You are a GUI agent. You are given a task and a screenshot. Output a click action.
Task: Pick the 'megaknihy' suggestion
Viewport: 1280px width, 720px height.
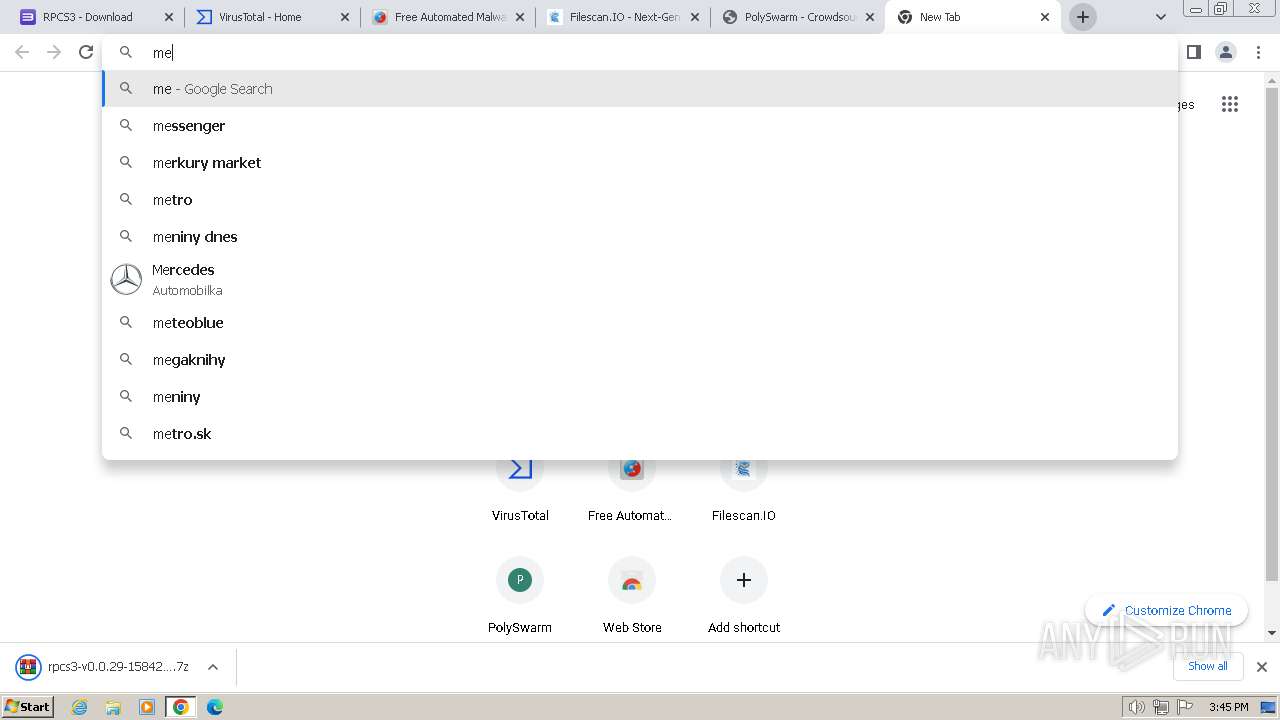[x=640, y=360]
